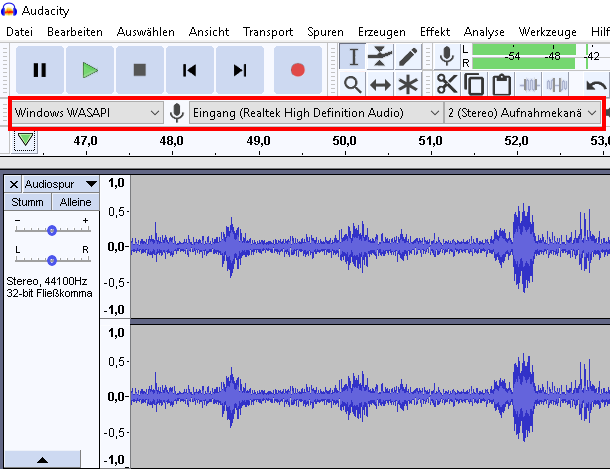Select the Time Shift arrows tool
This screenshot has width=610, height=469.
pyautogui.click(x=380, y=84)
